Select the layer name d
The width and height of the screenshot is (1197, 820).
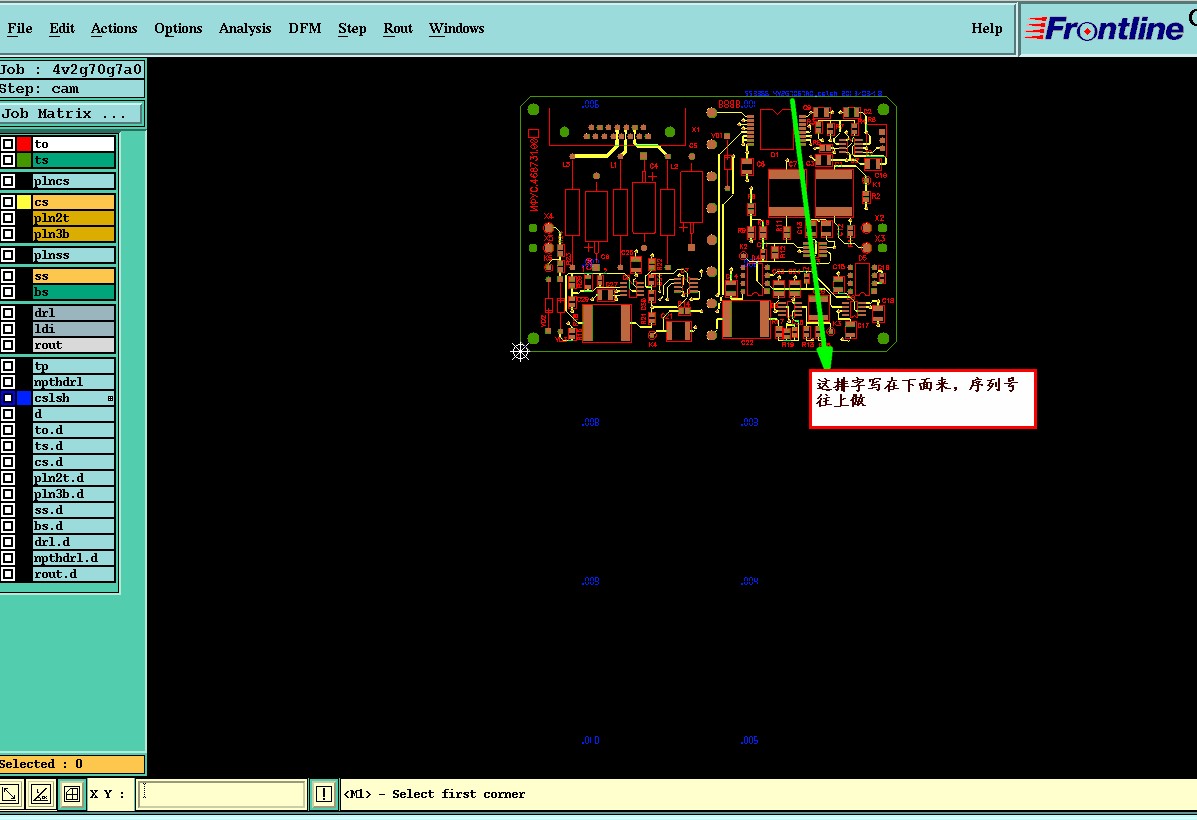pyautogui.click(x=73, y=414)
